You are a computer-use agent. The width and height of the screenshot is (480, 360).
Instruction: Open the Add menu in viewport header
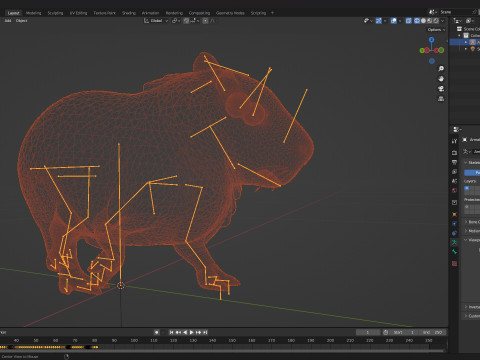(x=8, y=21)
